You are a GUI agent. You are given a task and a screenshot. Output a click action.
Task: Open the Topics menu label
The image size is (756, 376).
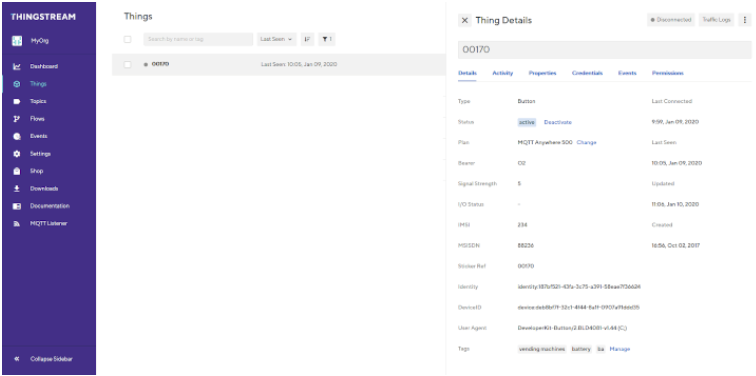(x=38, y=102)
